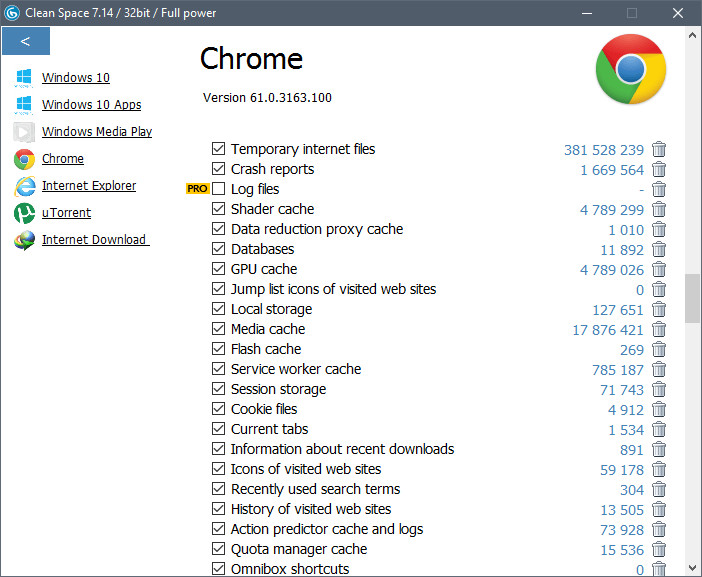The height and width of the screenshot is (577, 702).
Task: Delete Temporary internet files via trash icon
Action: click(659, 149)
